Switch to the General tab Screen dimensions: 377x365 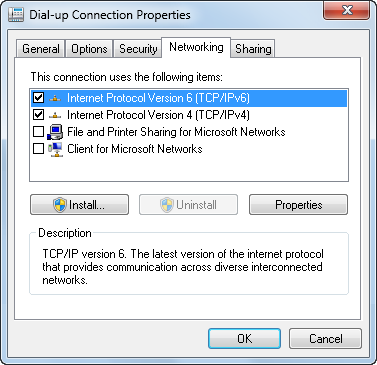pyautogui.click(x=41, y=49)
